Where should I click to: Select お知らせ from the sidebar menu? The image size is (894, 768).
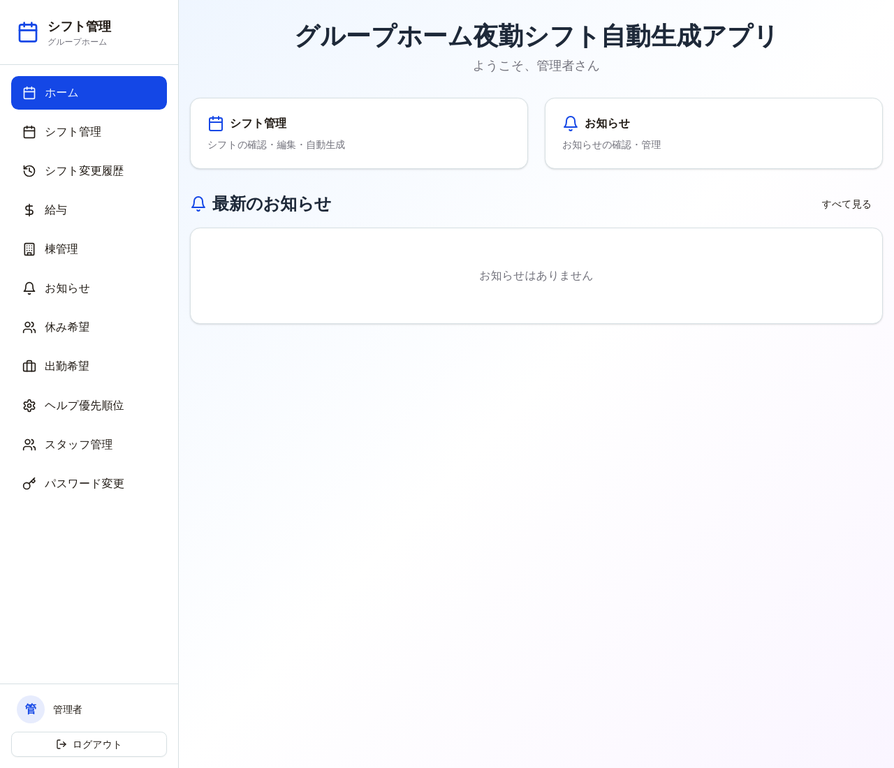pyautogui.click(x=88, y=288)
